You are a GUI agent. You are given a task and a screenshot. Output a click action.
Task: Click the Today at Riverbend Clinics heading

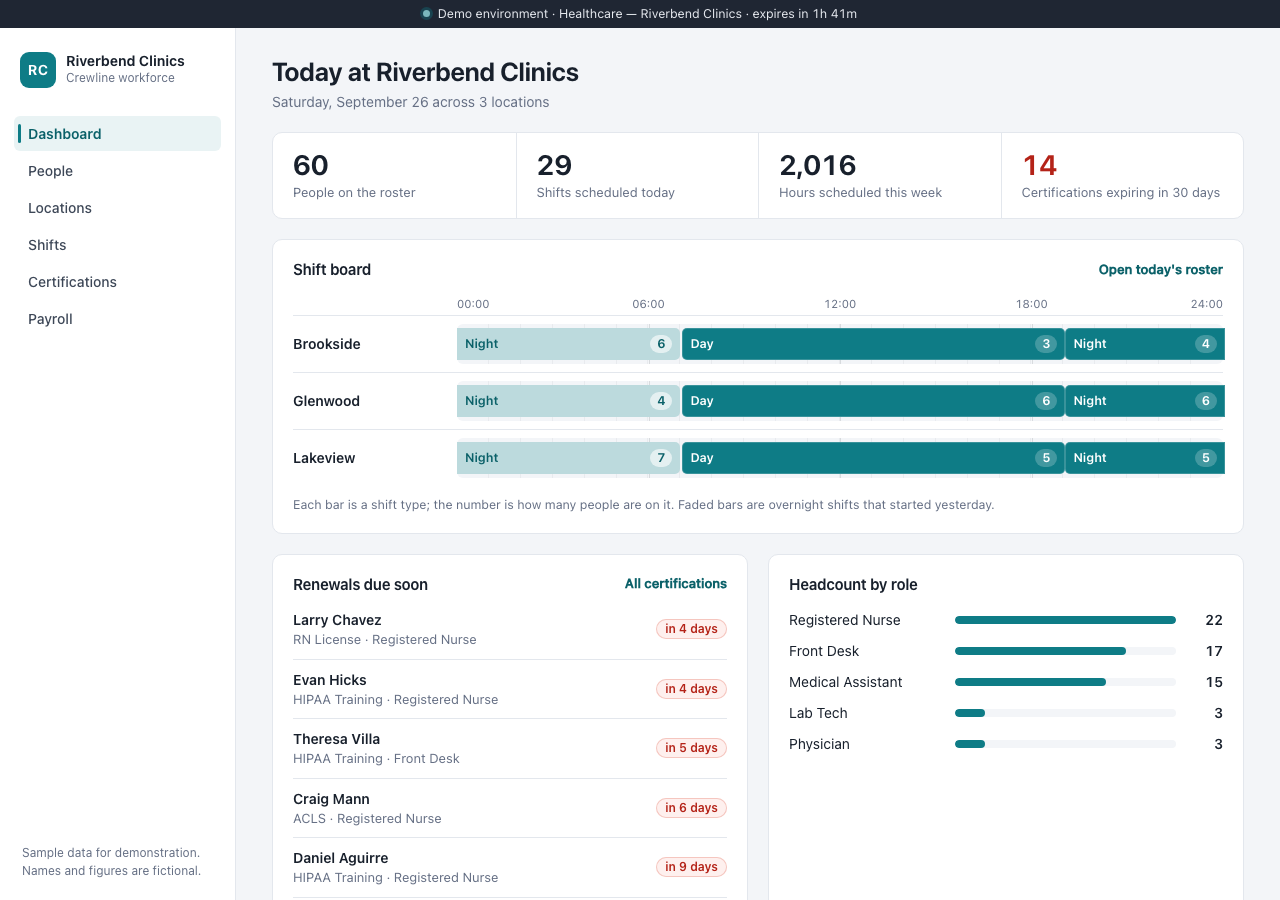(425, 72)
